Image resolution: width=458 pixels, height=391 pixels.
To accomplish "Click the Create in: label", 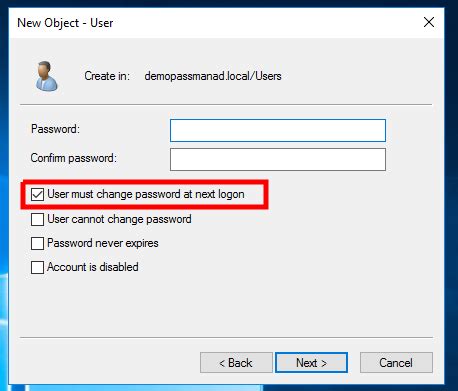I will (107, 76).
